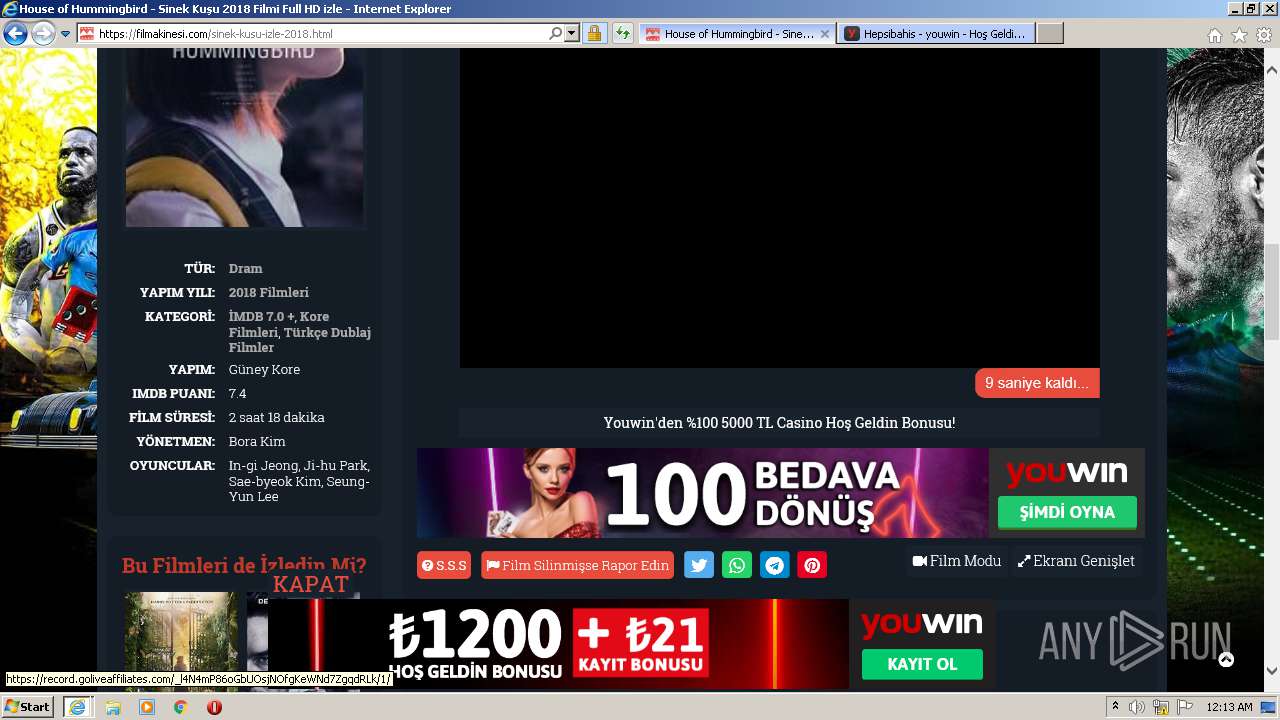Screen dimensions: 1280x720
Task: Click the scrollbar up arrow
Action: pyautogui.click(x=1272, y=71)
